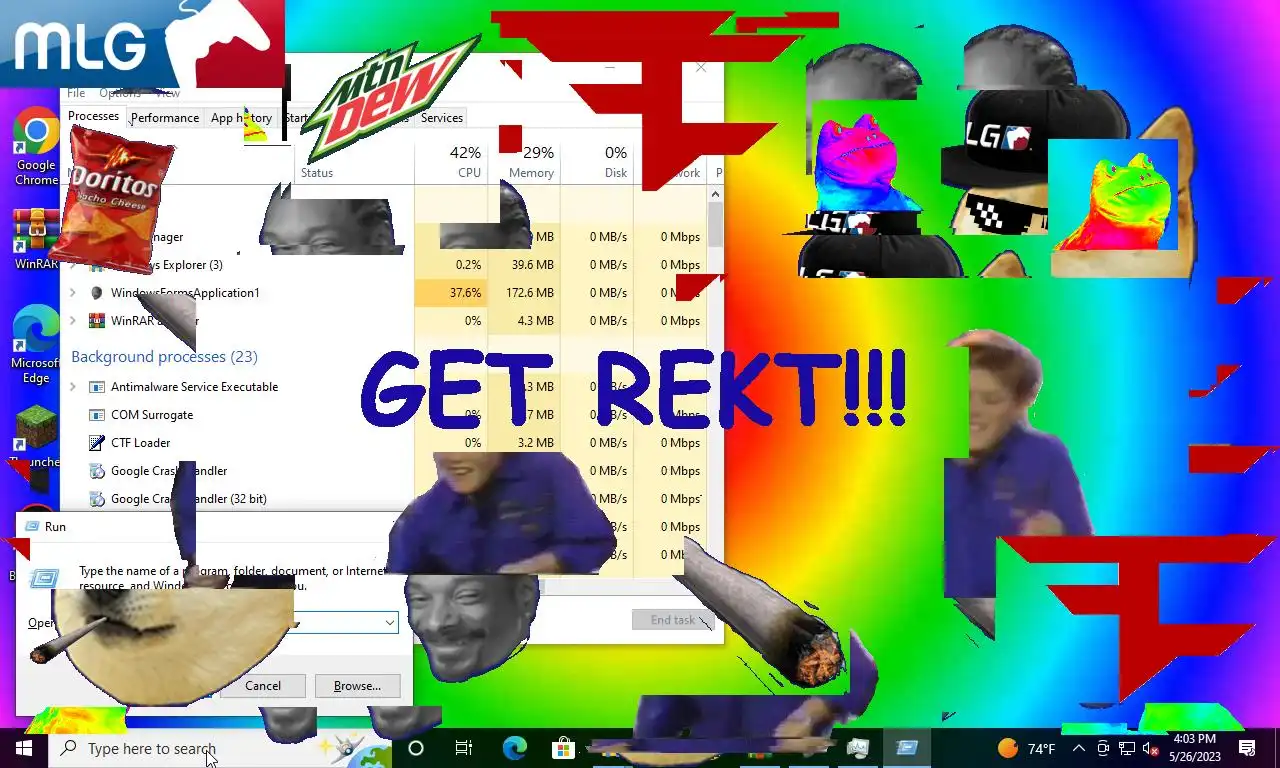Viewport: 1280px width, 768px height.
Task: Click the Task Manager scrollbar up arrow
Action: coord(715,194)
